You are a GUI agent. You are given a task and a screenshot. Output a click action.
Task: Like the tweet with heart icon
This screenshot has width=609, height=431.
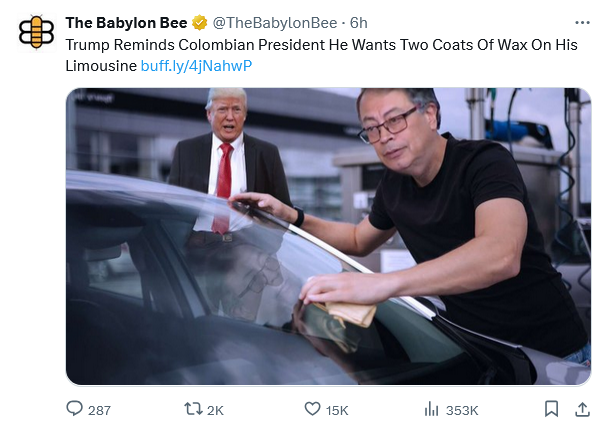coord(312,409)
